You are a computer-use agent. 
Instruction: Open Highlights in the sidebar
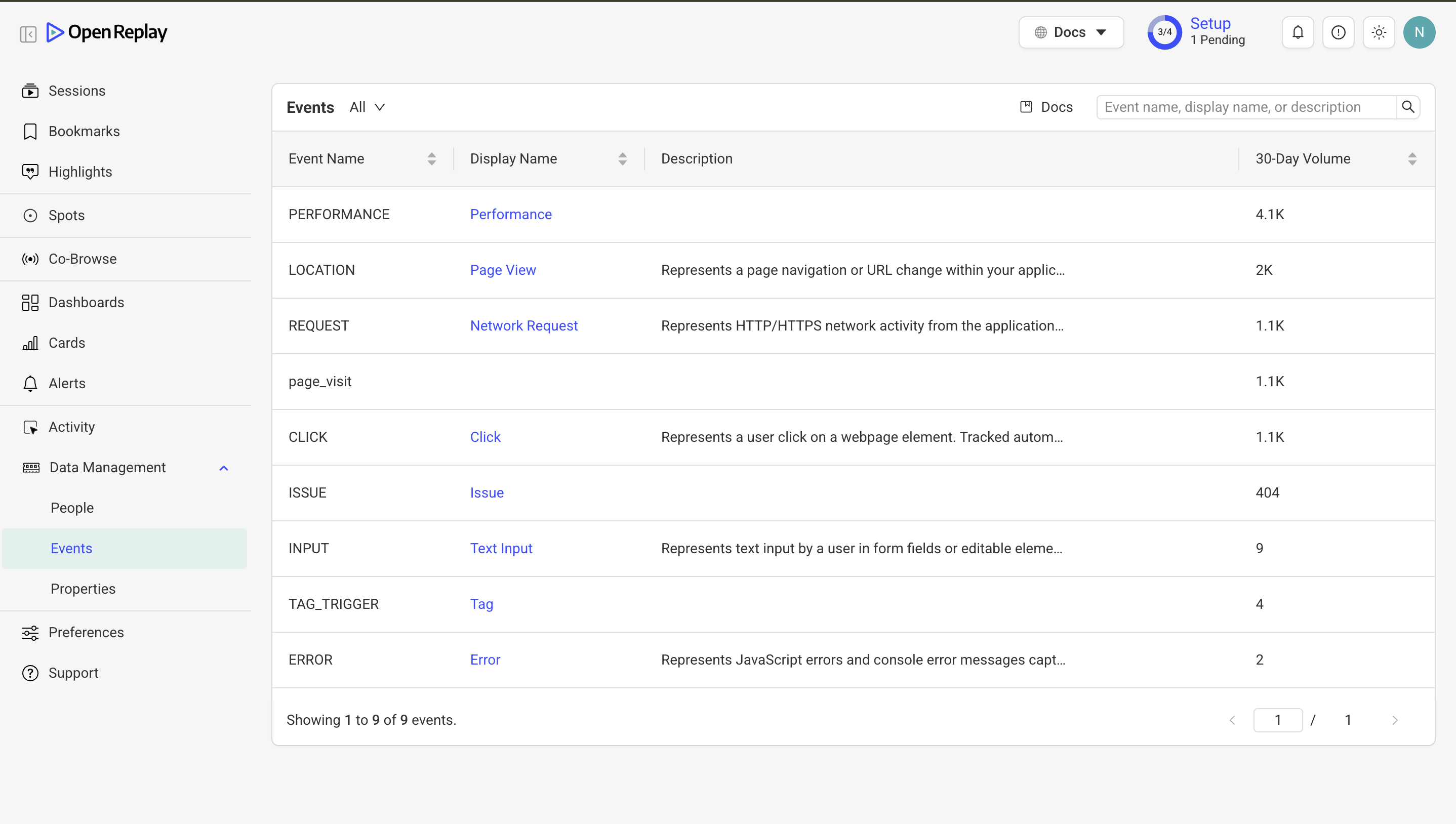(80, 172)
